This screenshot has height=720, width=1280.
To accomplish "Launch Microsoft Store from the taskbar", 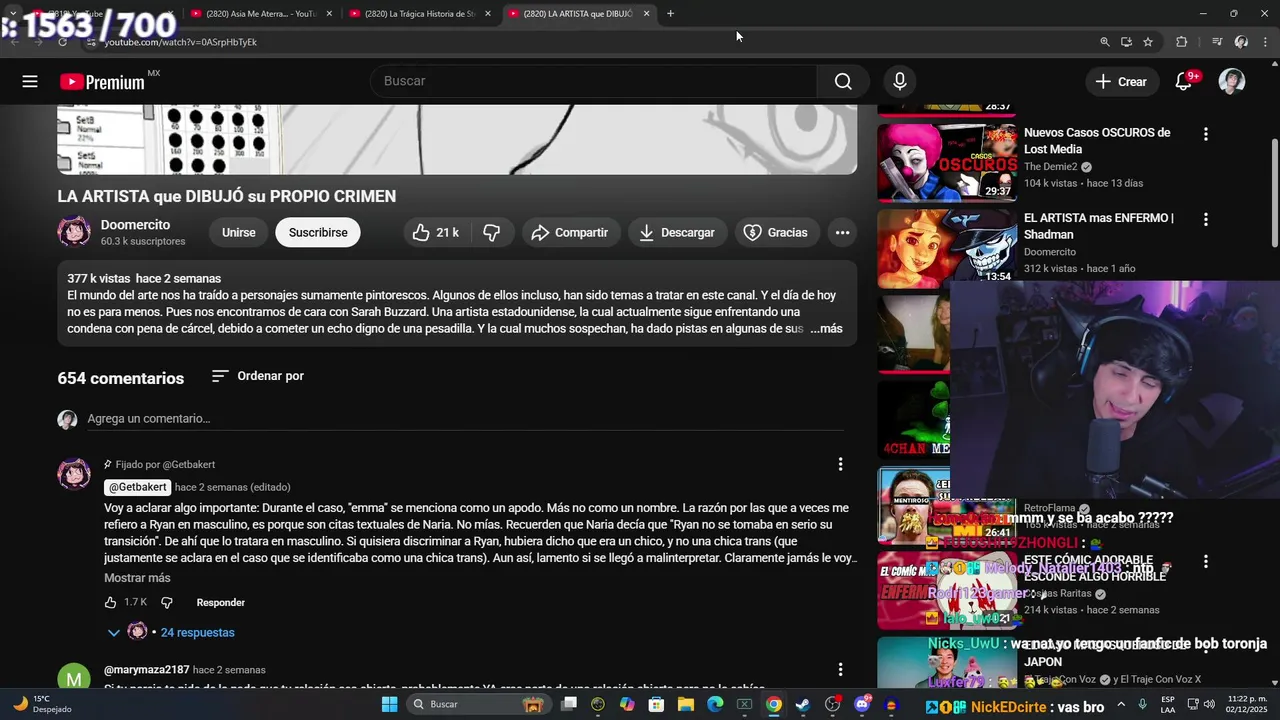I will (x=656, y=704).
